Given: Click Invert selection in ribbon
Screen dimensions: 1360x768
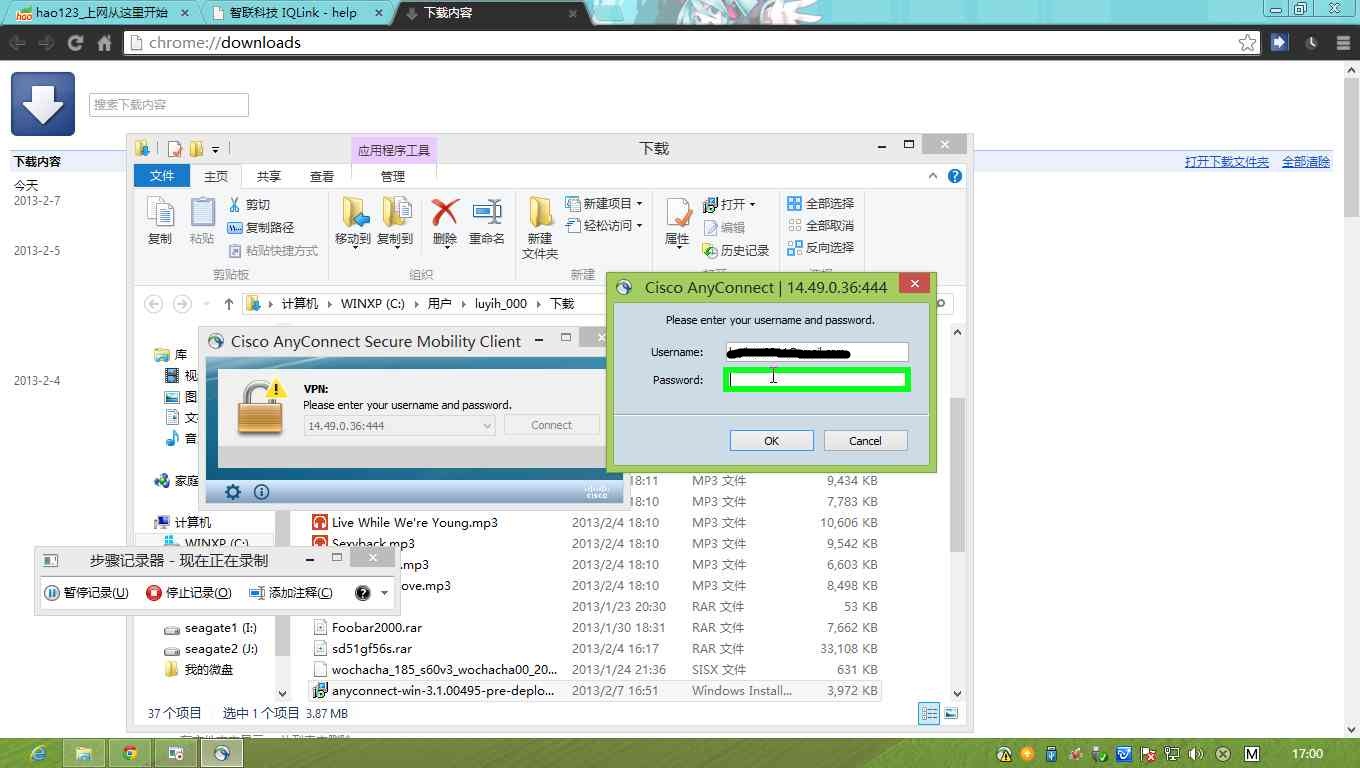Looking at the screenshot, I should (x=820, y=247).
